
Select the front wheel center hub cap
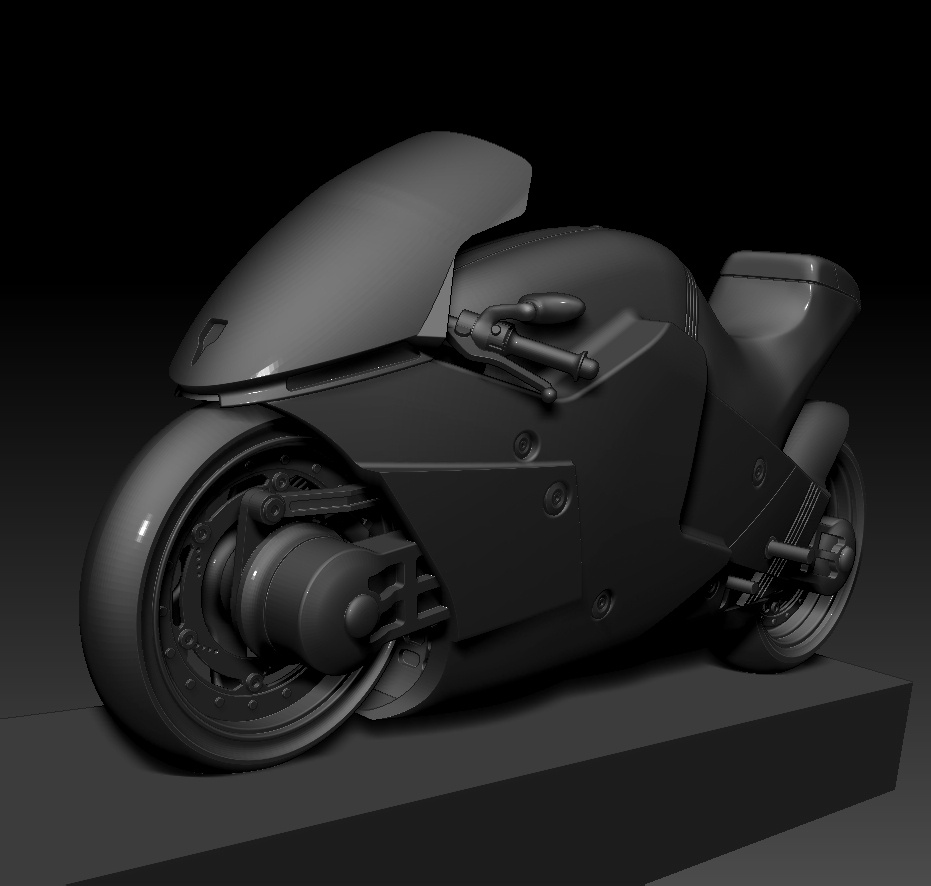pyautogui.click(x=362, y=612)
